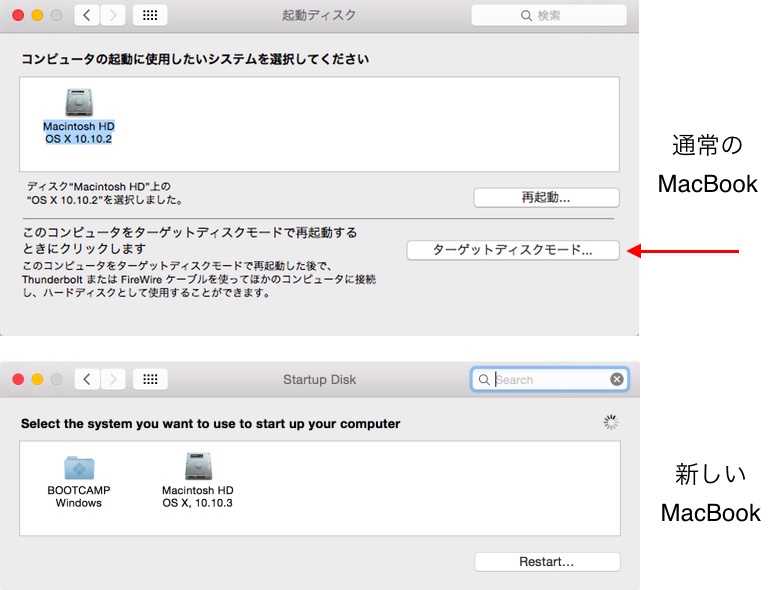Focus the 検索 search field in 起動ディスク window
This screenshot has height=590, width=780.
pos(549,15)
